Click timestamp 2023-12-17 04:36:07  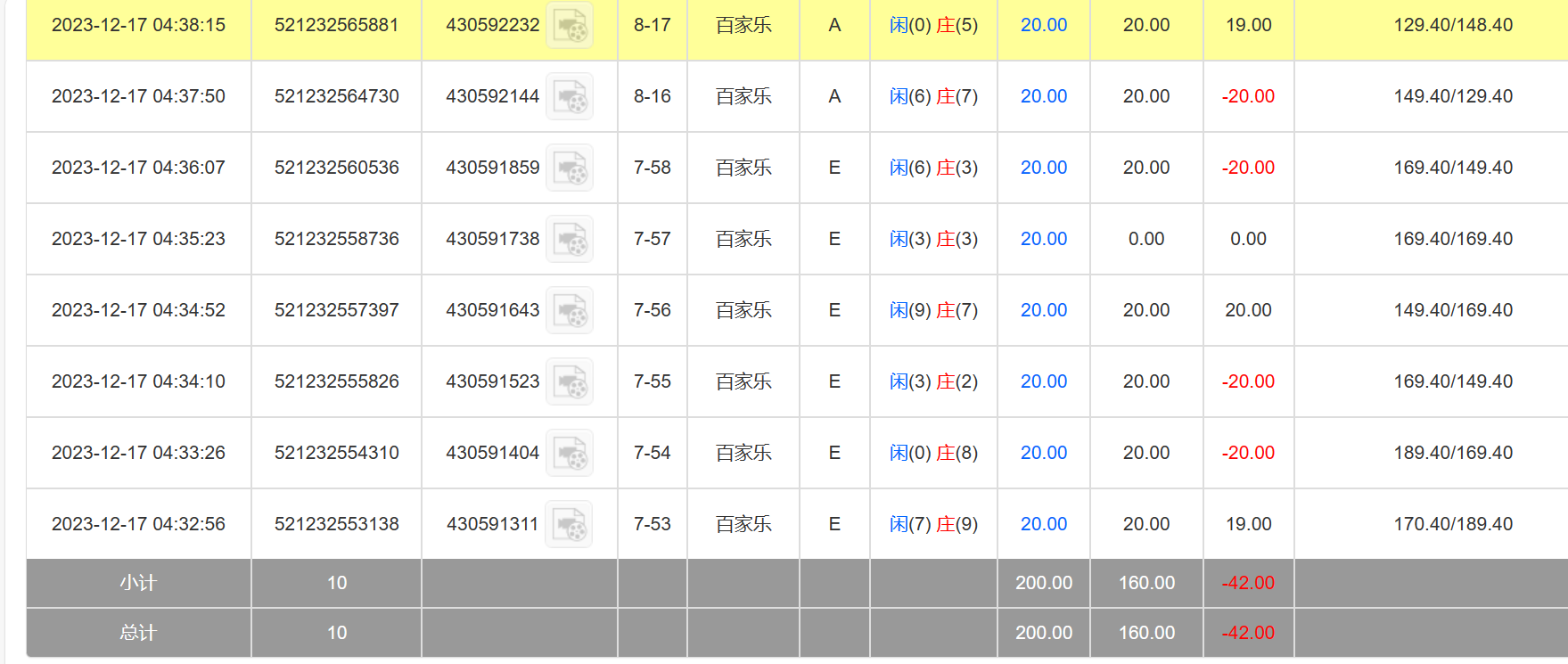click(138, 168)
